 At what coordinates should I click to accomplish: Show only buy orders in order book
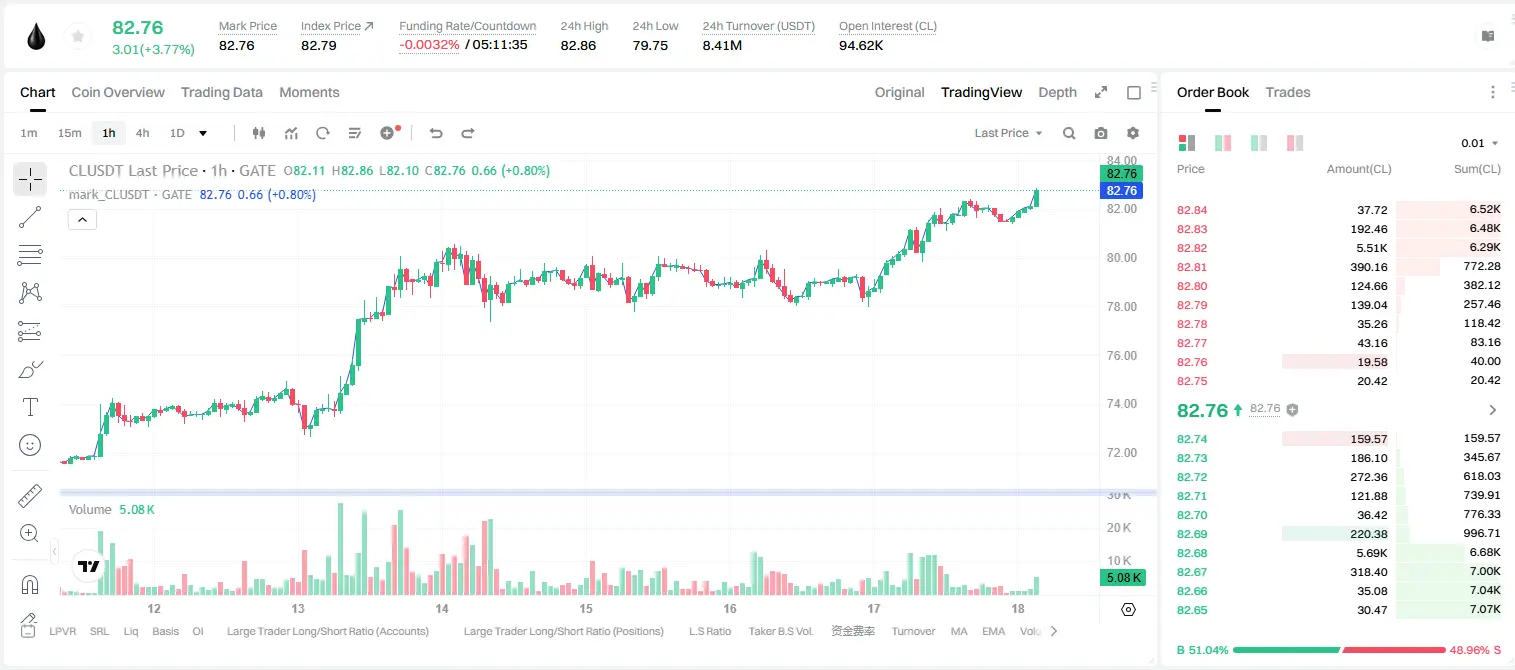(x=1259, y=143)
